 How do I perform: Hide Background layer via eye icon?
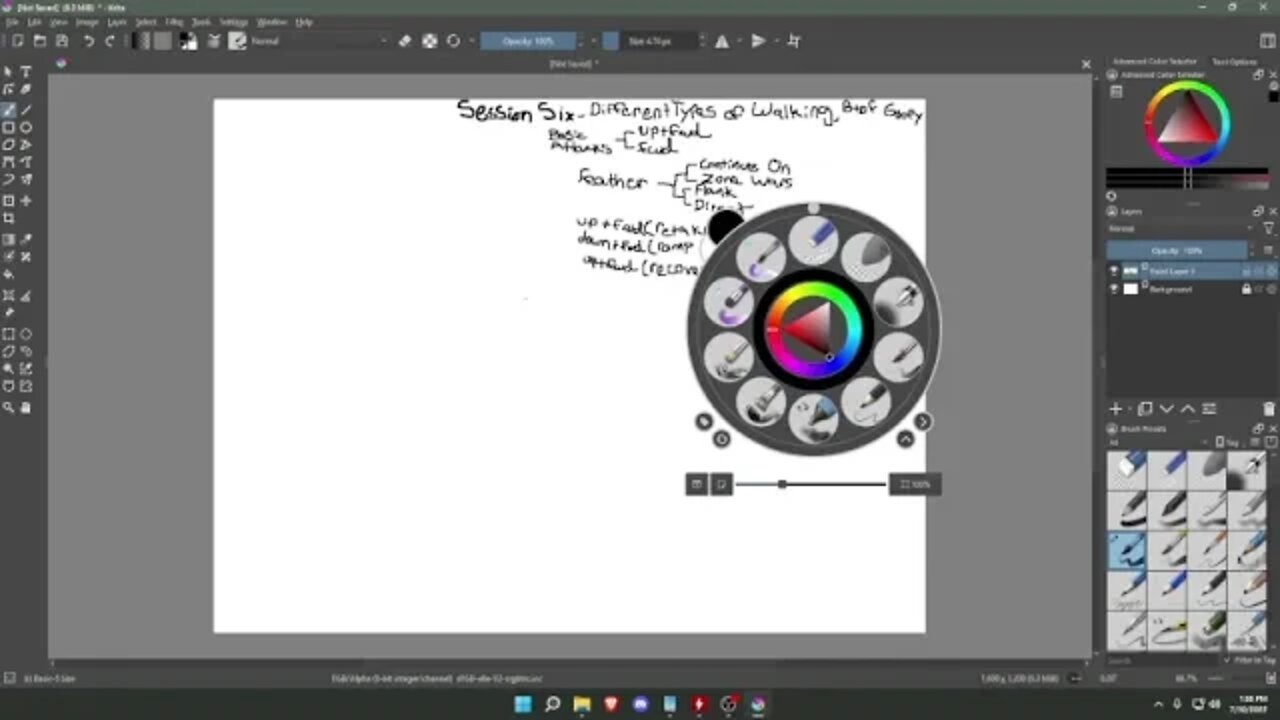point(1114,289)
